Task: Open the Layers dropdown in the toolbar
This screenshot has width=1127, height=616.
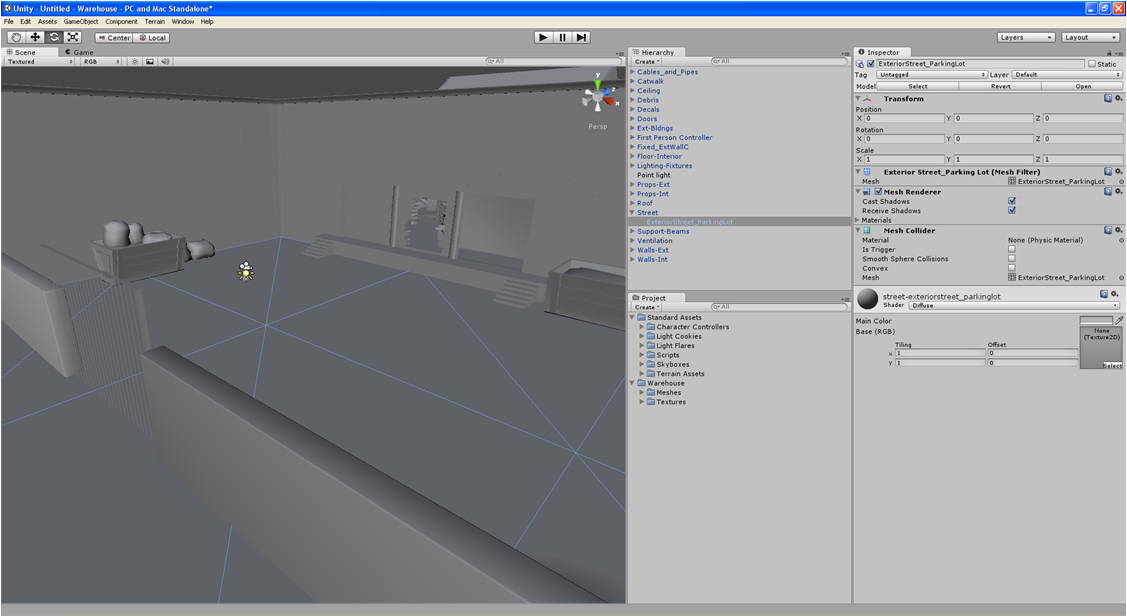Action: pyautogui.click(x=1026, y=37)
